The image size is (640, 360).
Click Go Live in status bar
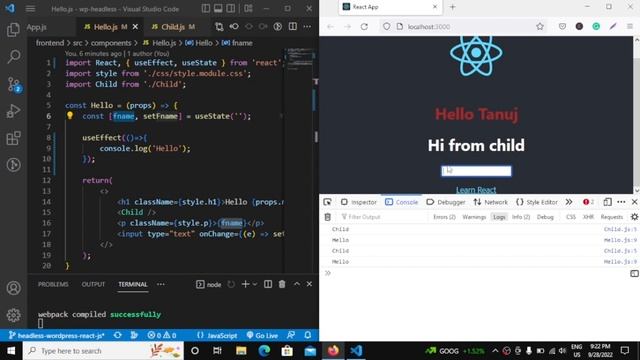tap(262, 336)
